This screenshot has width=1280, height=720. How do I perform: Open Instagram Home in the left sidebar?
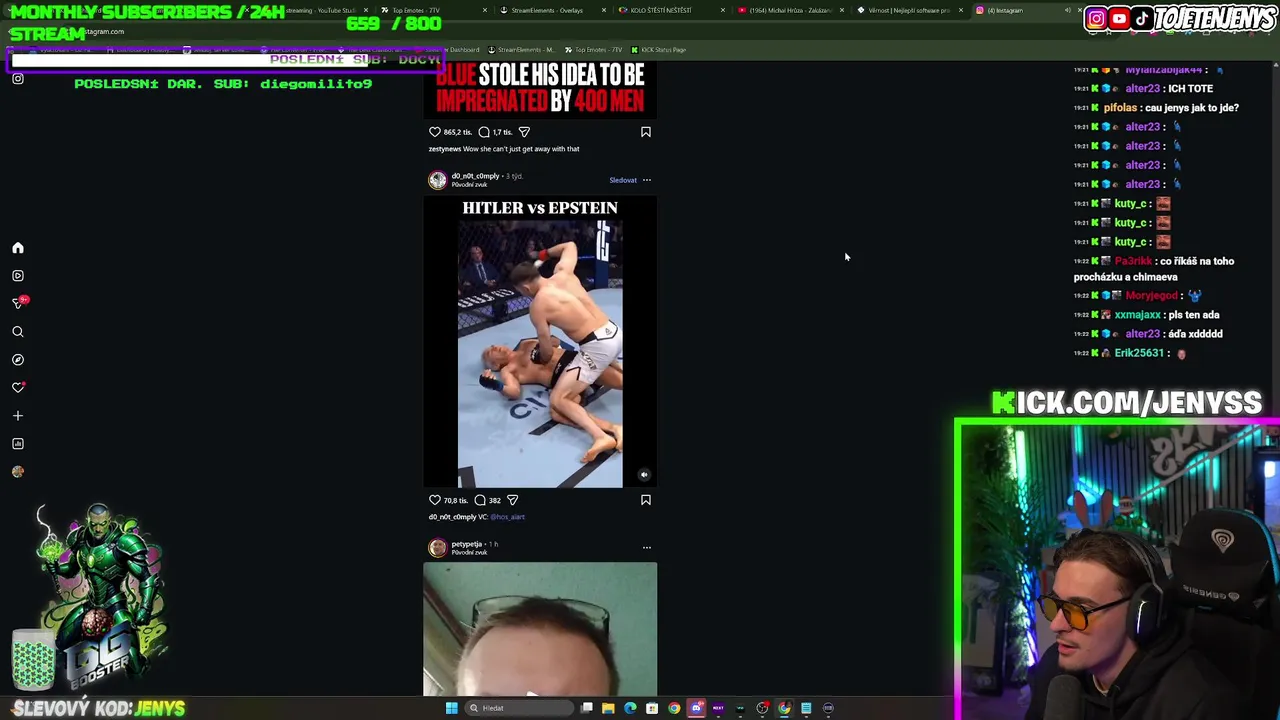point(18,248)
